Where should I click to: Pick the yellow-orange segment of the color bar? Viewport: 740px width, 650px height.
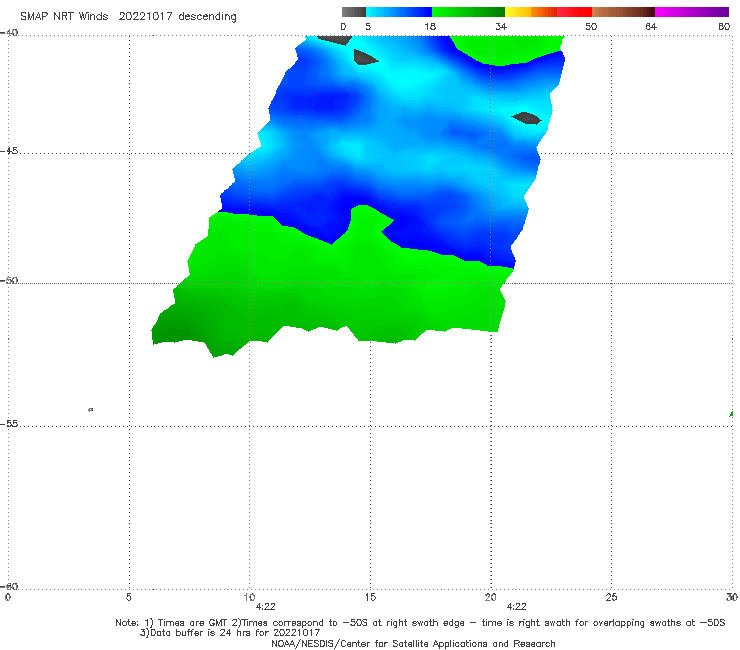[530, 12]
